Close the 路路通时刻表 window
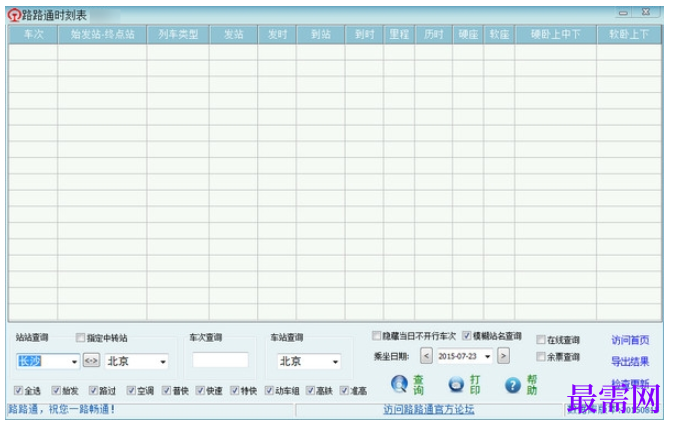The image size is (679, 430). point(646,12)
